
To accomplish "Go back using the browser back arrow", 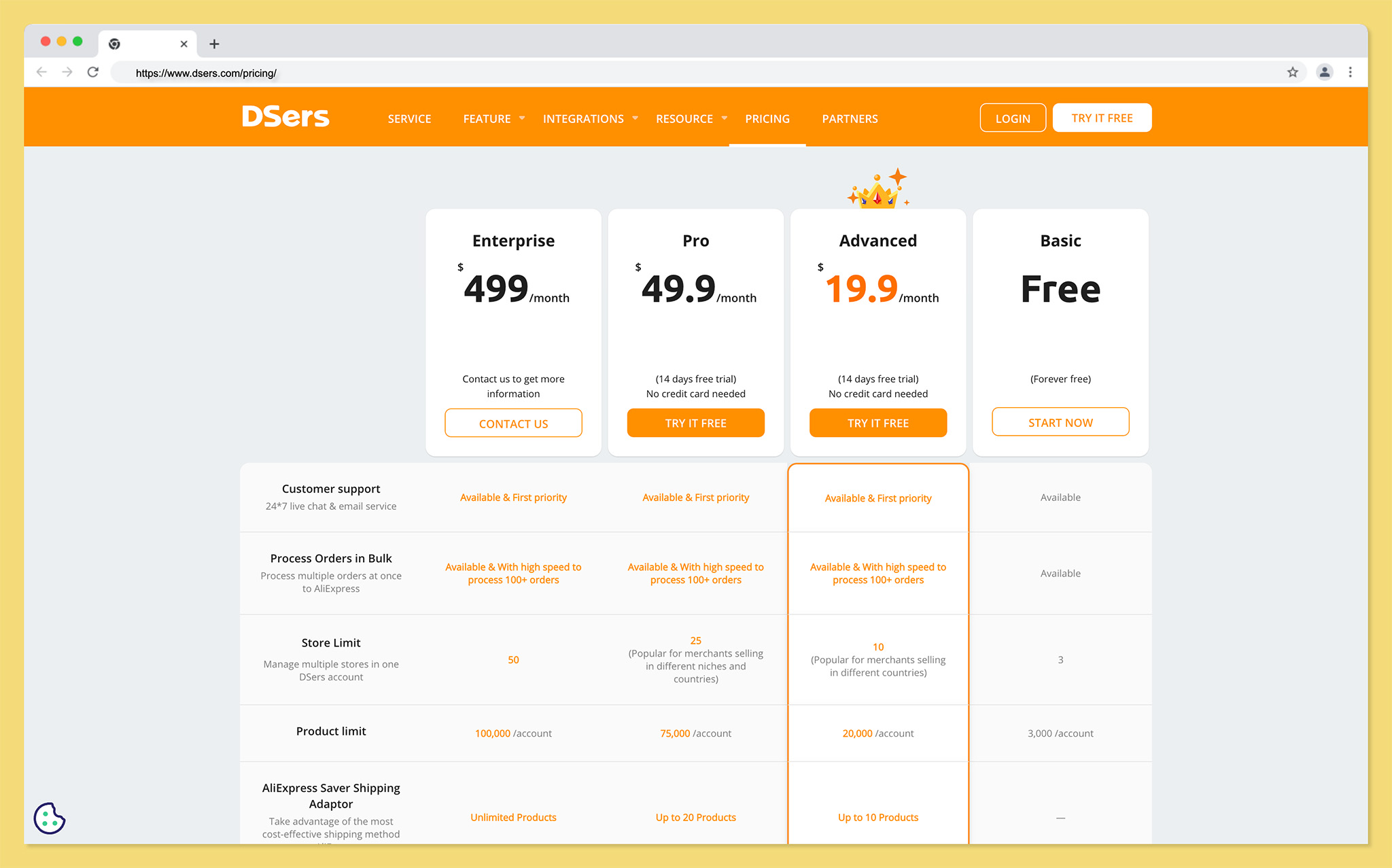I will [41, 71].
